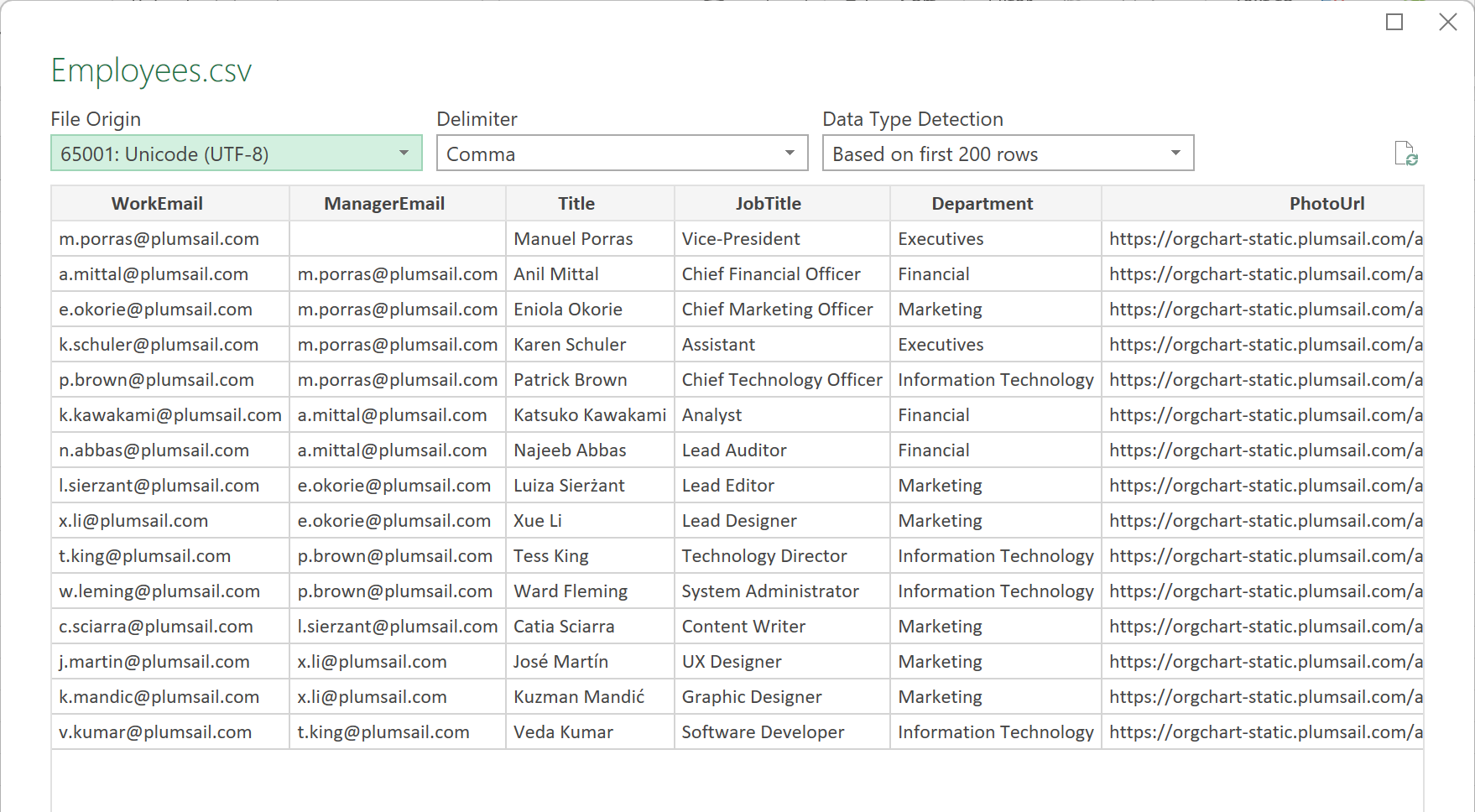Click the Chief Marketing Officer cell
The image size is (1475, 812).
click(x=783, y=310)
